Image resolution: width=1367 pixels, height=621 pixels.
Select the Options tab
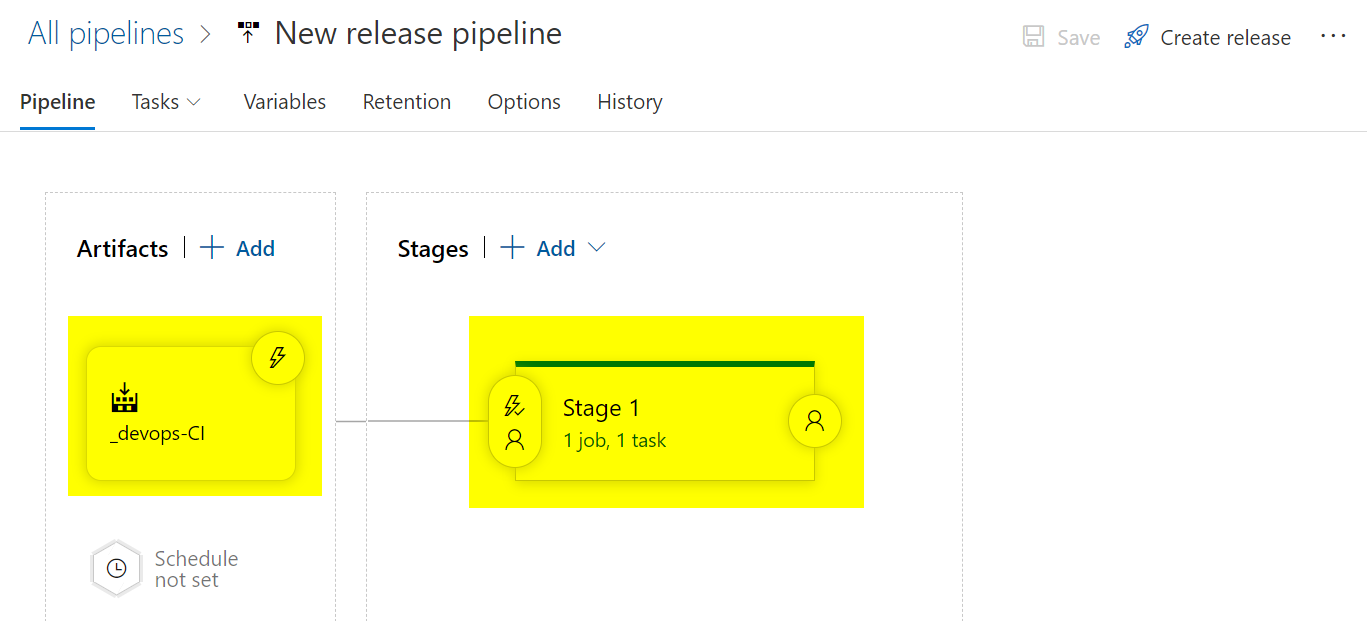click(524, 102)
